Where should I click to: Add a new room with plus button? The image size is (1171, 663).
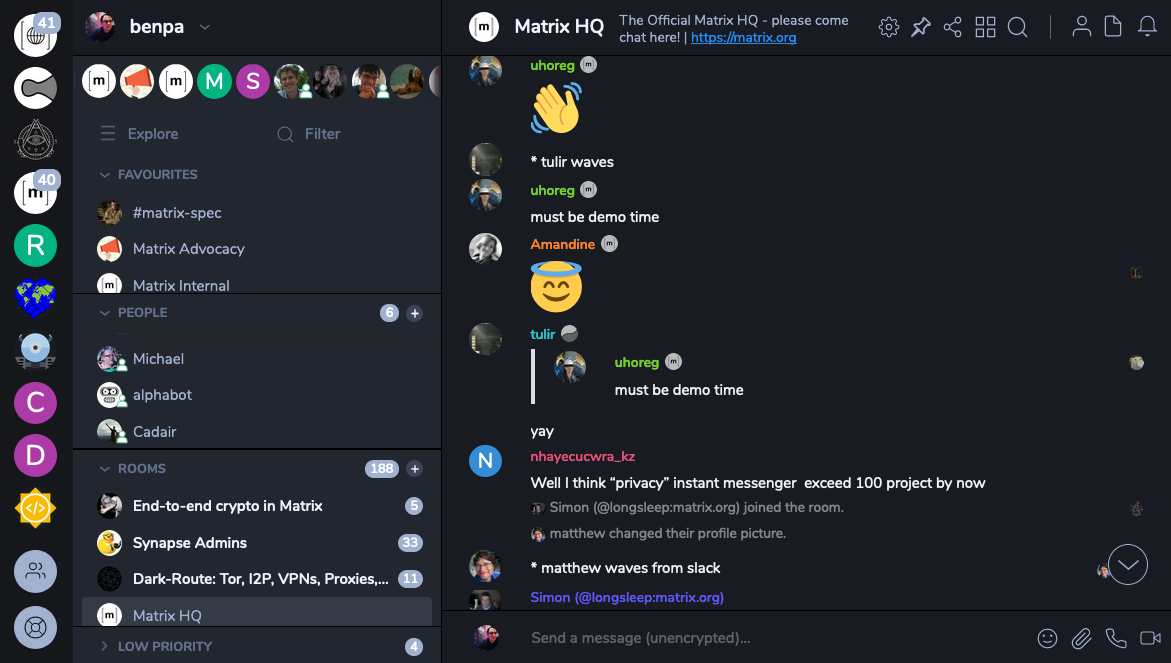tap(414, 469)
